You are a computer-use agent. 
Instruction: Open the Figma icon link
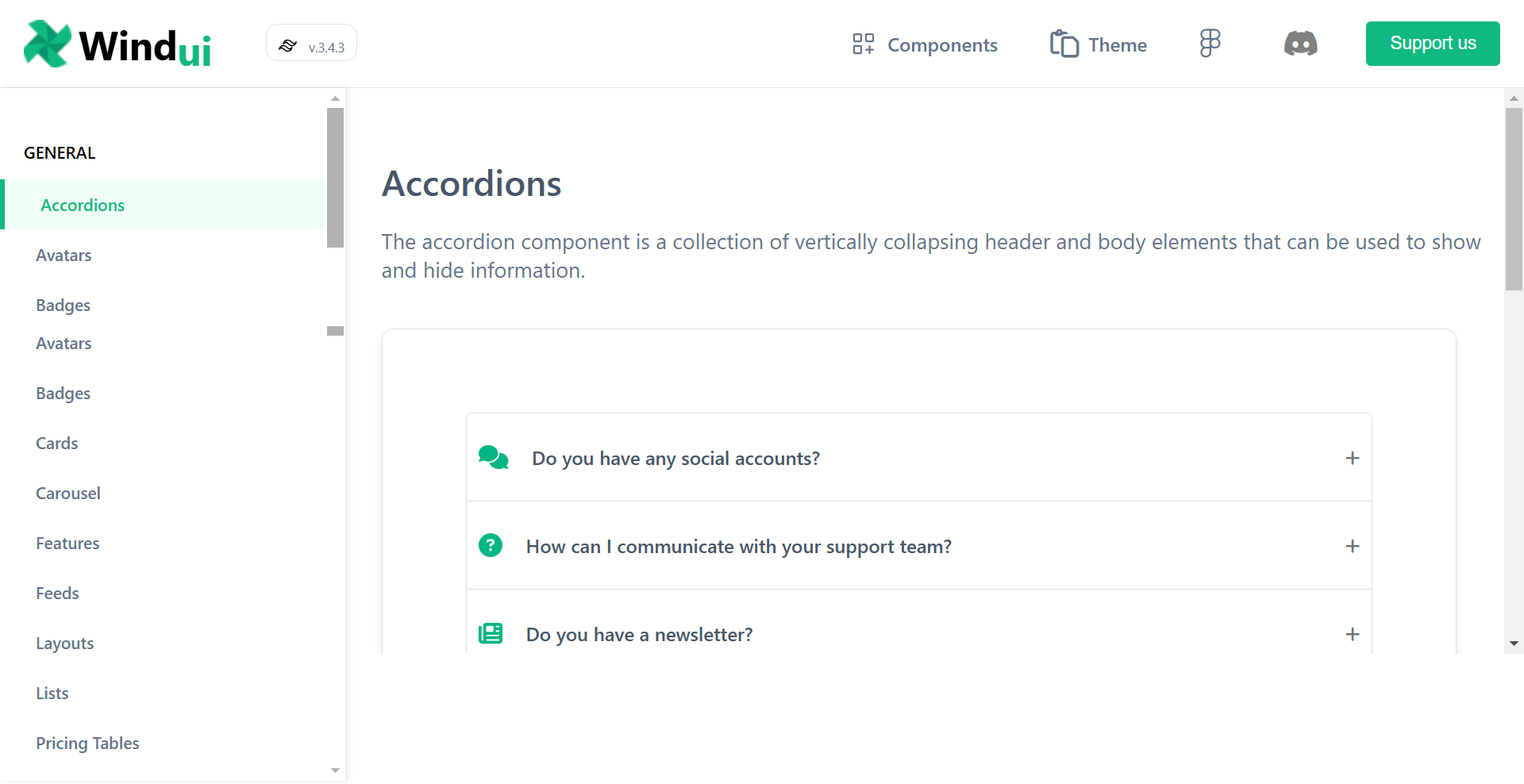pyautogui.click(x=1210, y=44)
